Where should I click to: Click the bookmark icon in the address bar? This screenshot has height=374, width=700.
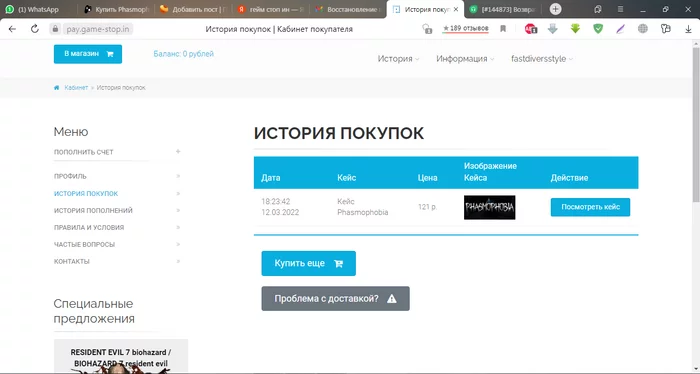coord(503,29)
